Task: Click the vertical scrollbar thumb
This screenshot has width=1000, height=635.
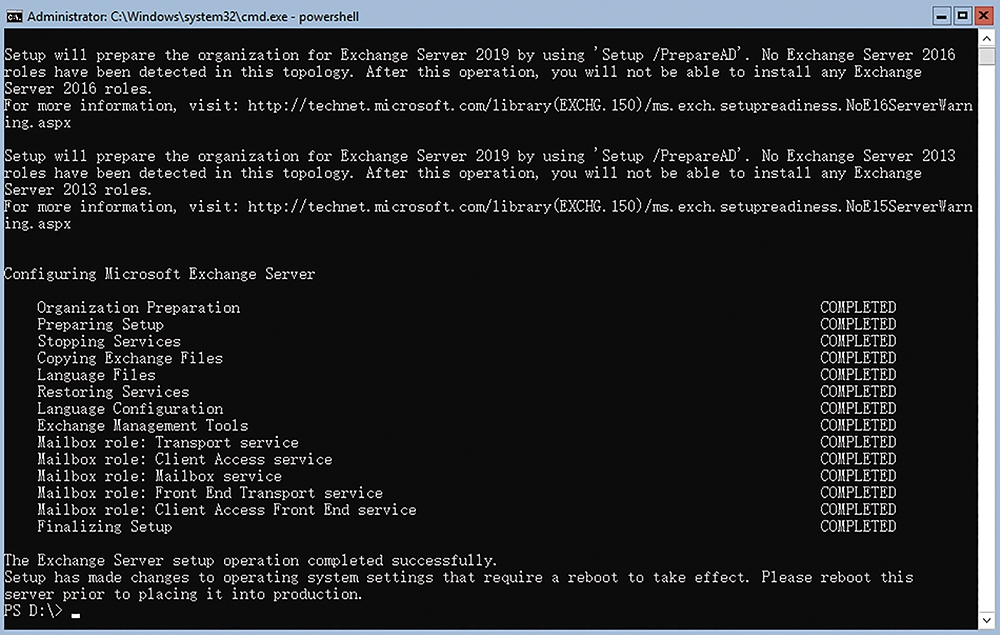Action: (987, 56)
